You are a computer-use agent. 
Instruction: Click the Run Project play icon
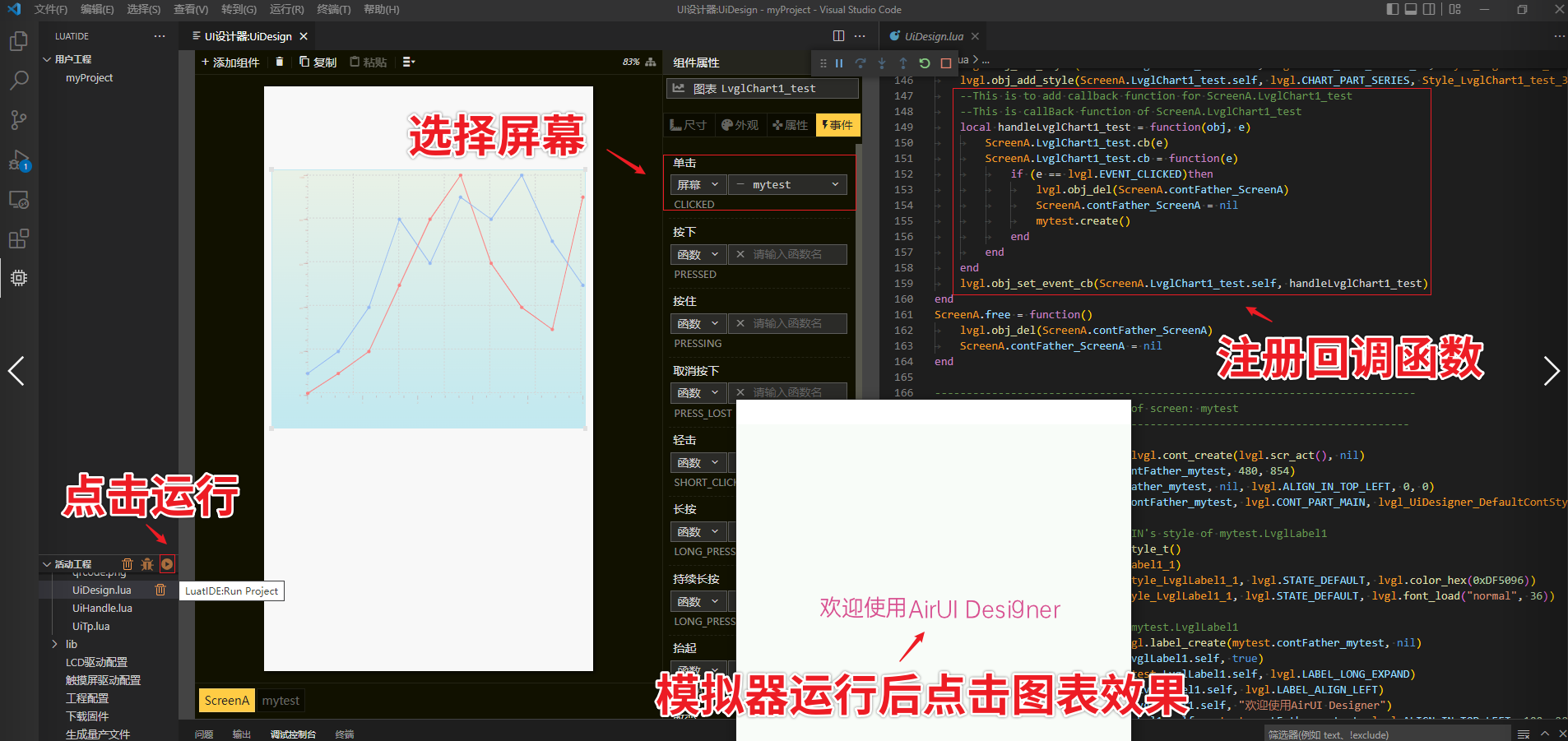[x=167, y=564]
